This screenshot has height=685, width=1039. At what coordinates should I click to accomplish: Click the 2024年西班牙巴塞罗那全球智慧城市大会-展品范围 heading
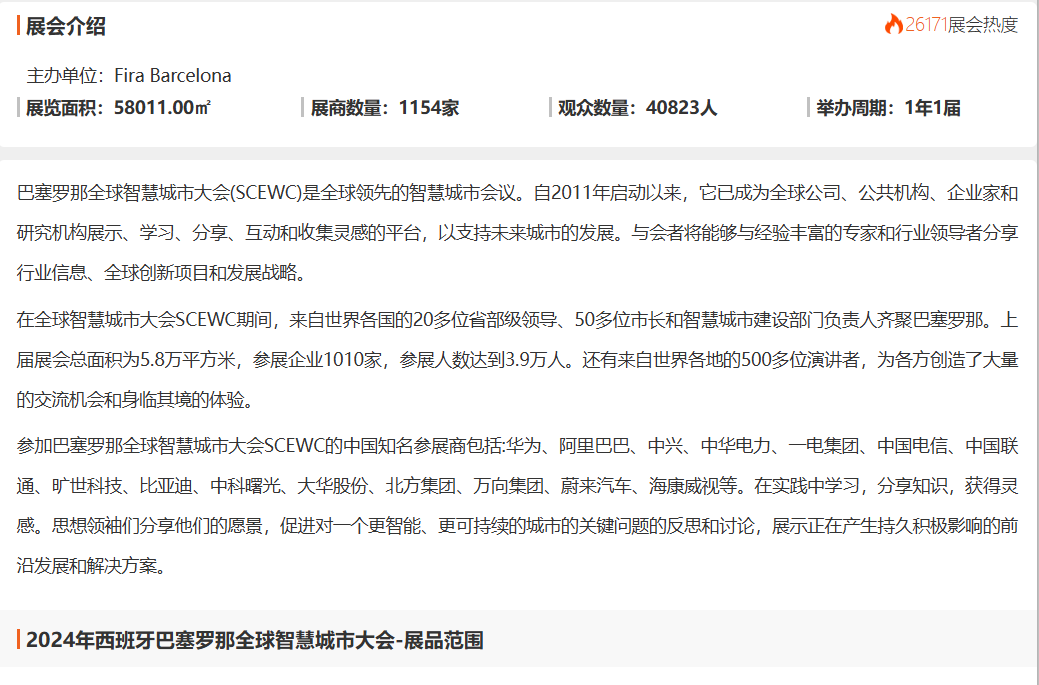point(254,641)
